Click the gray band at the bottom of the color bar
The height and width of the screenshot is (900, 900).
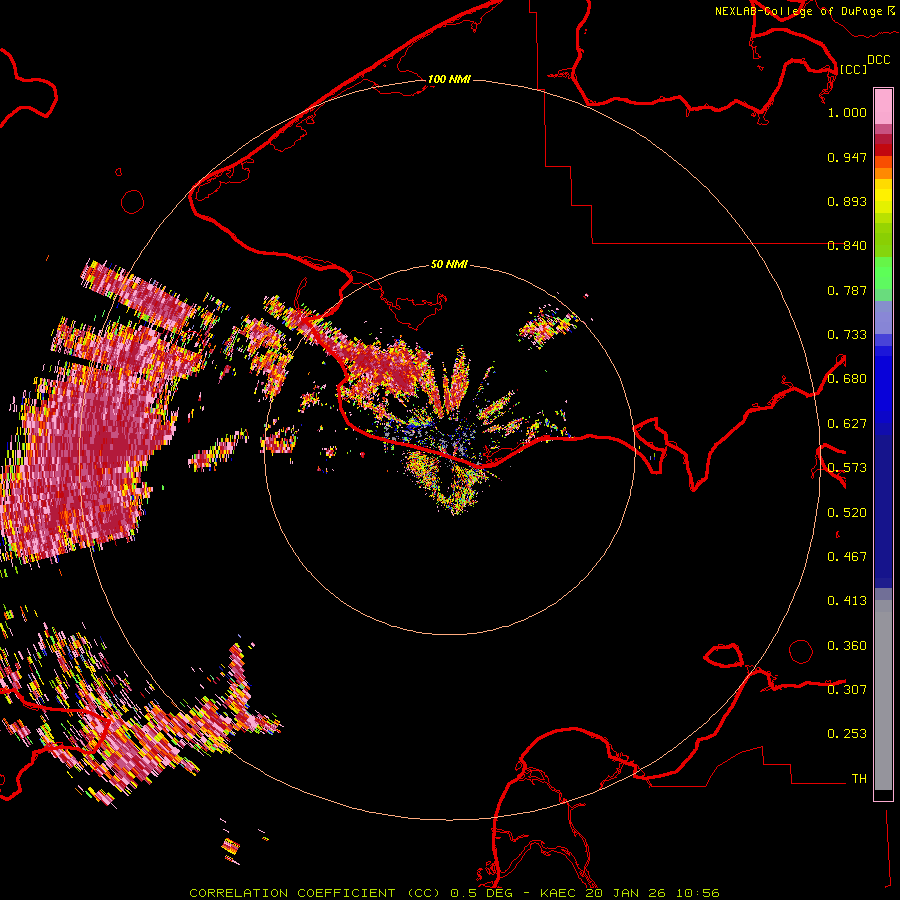tap(883, 695)
